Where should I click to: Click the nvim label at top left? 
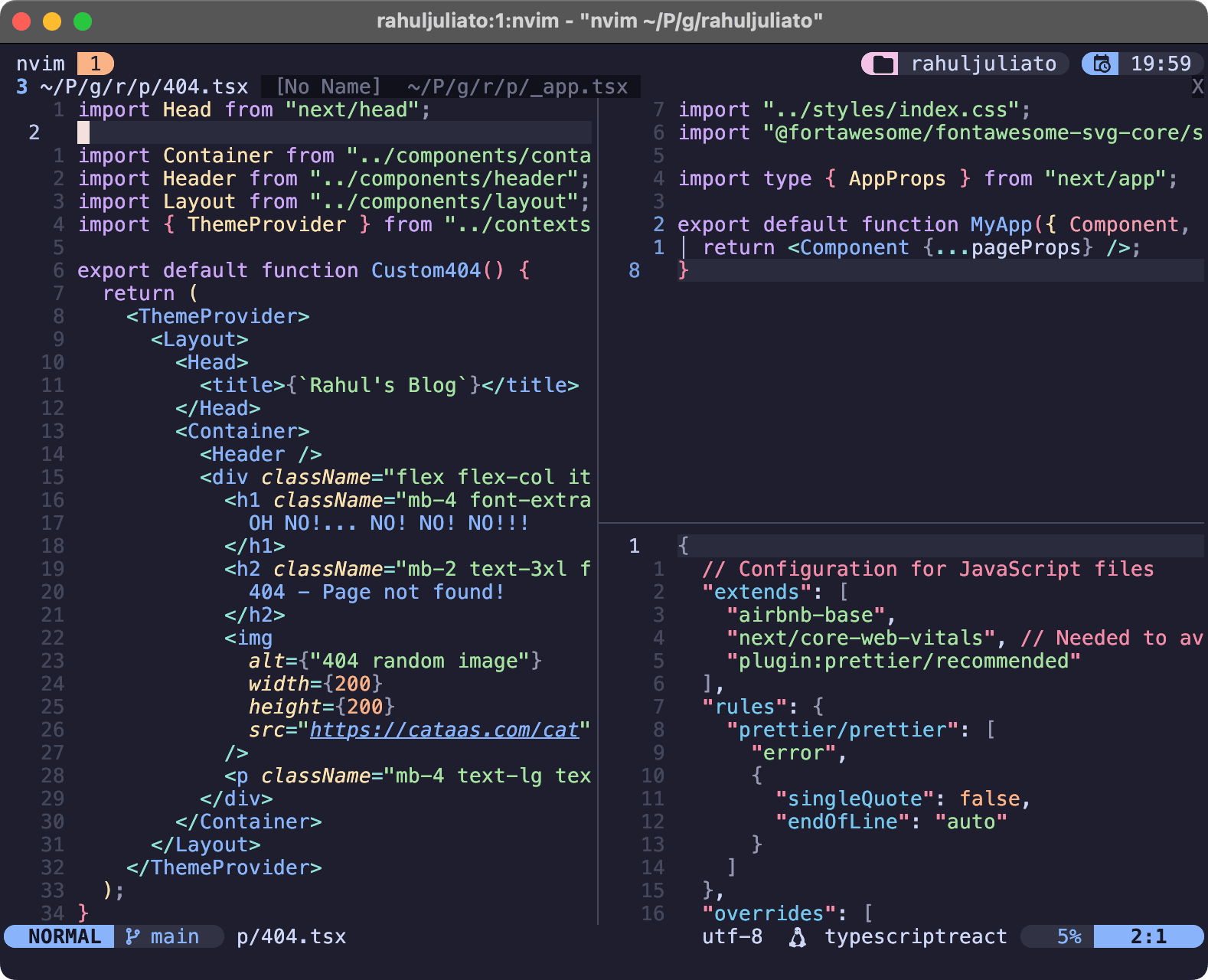click(41, 64)
